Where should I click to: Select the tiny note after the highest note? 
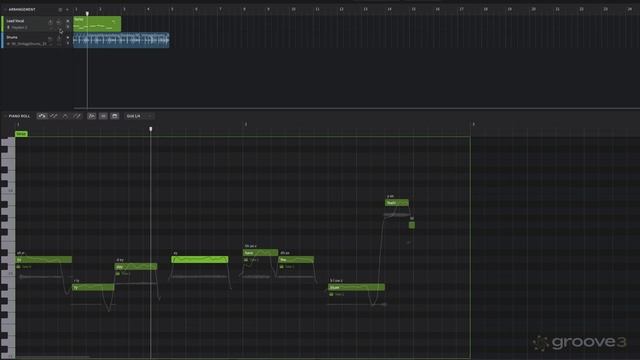pos(412,225)
